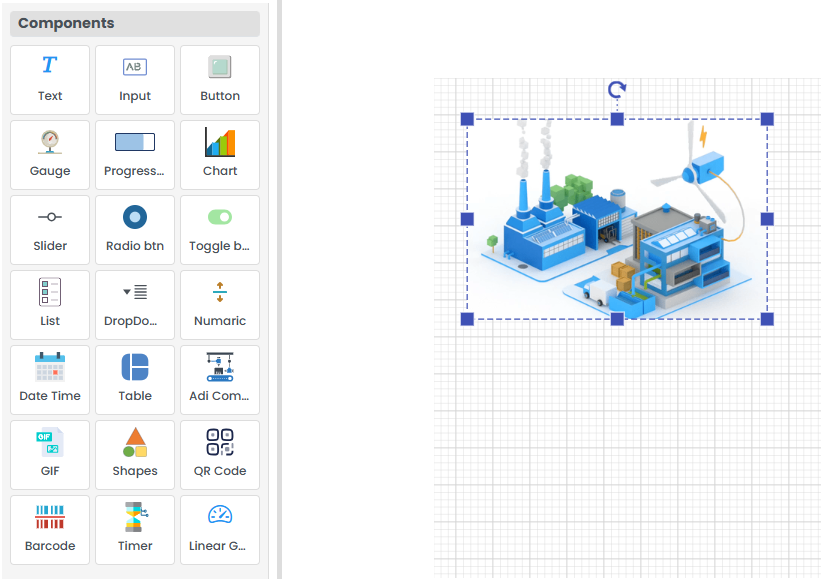Select the Date Time component
Screen dimensions: 821x579
[x=50, y=380]
